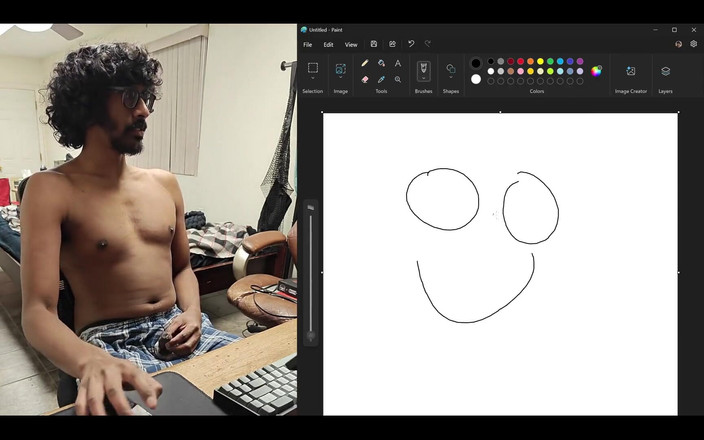Select the Pencil tool
The height and width of the screenshot is (440, 704).
(365, 63)
